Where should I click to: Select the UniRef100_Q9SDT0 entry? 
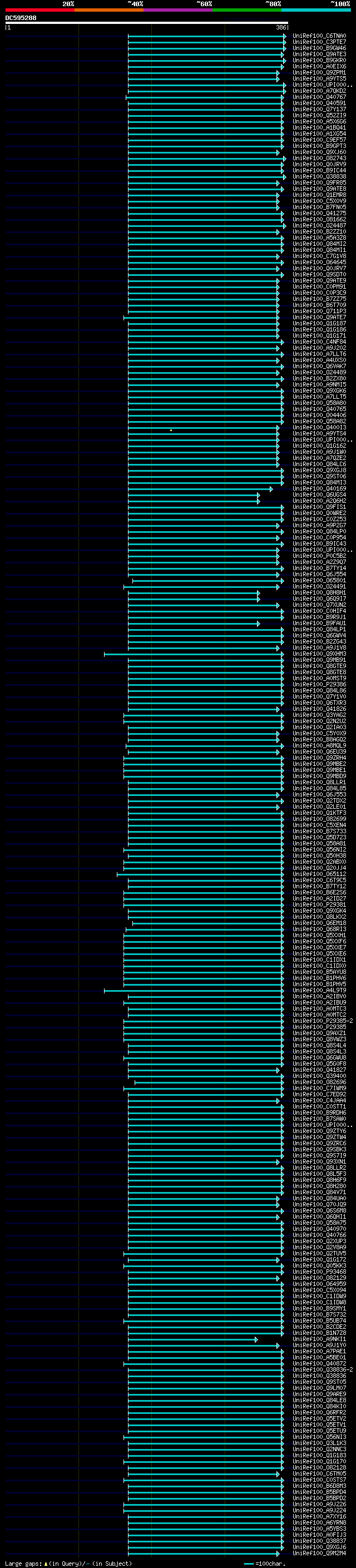tap(319, 275)
